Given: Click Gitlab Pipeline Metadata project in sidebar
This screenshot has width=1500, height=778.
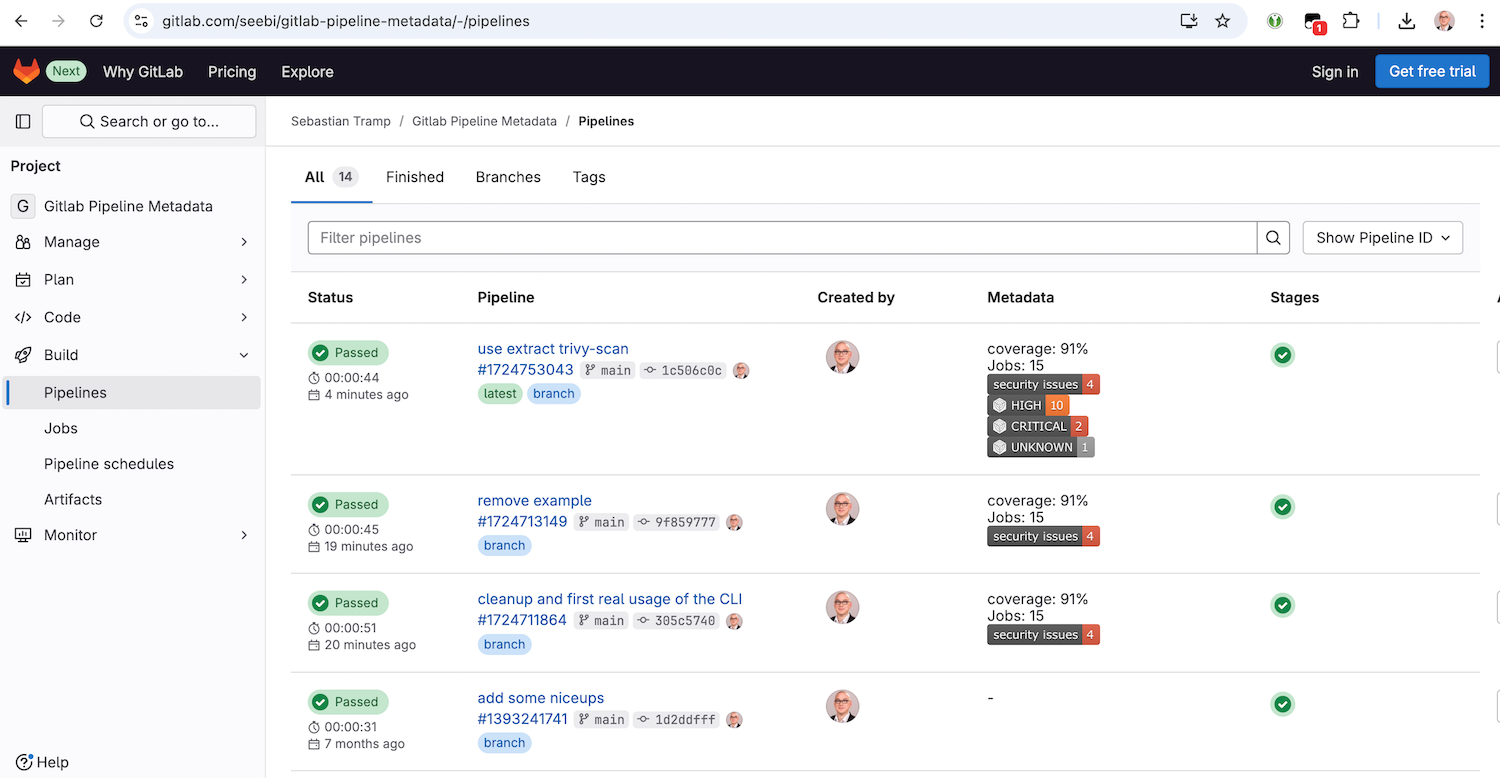Looking at the screenshot, I should 130,206.
